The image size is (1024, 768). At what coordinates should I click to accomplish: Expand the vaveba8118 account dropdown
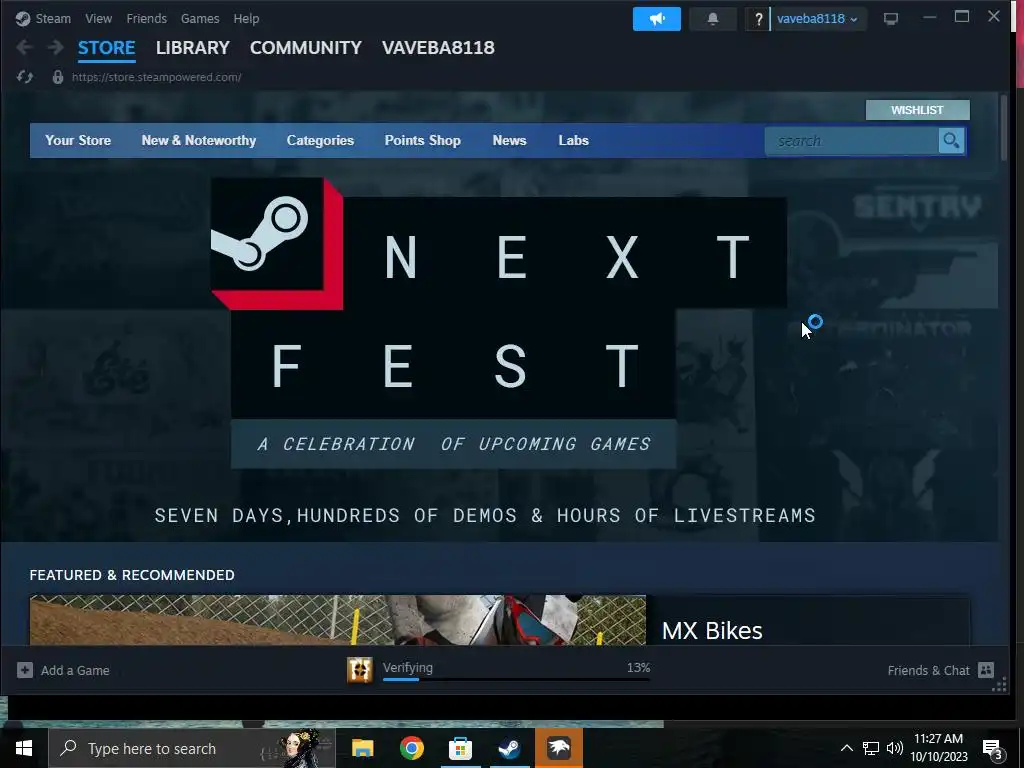coord(818,19)
